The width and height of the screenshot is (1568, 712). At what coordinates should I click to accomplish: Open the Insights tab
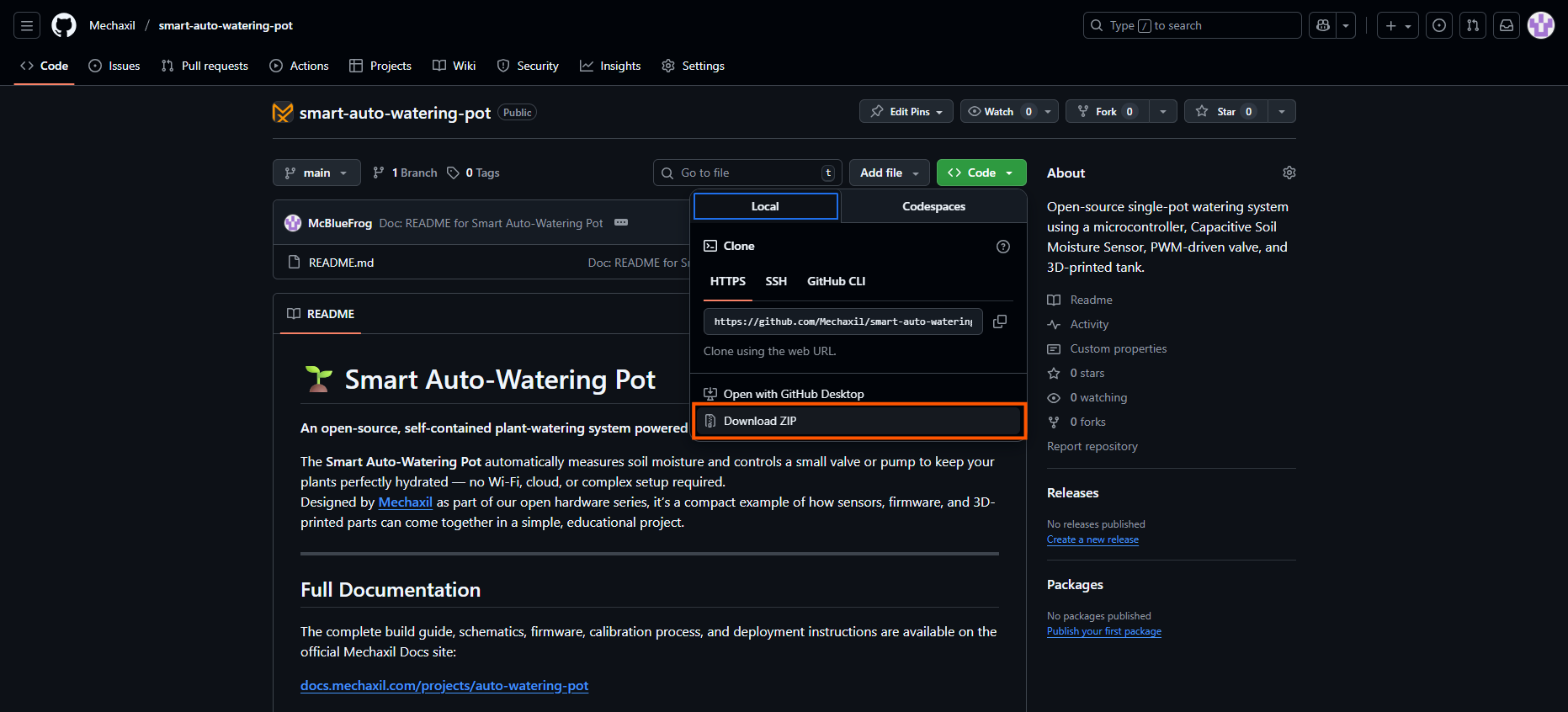pos(610,66)
